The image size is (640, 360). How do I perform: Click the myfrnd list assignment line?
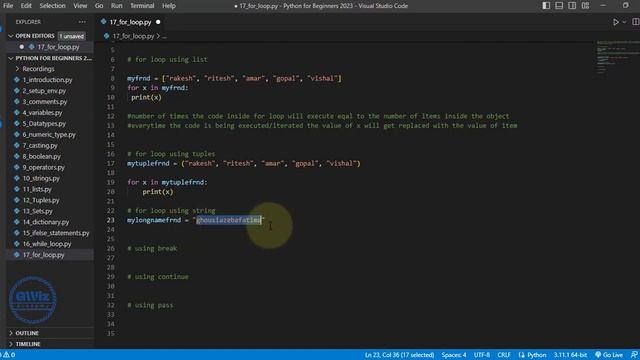234,78
